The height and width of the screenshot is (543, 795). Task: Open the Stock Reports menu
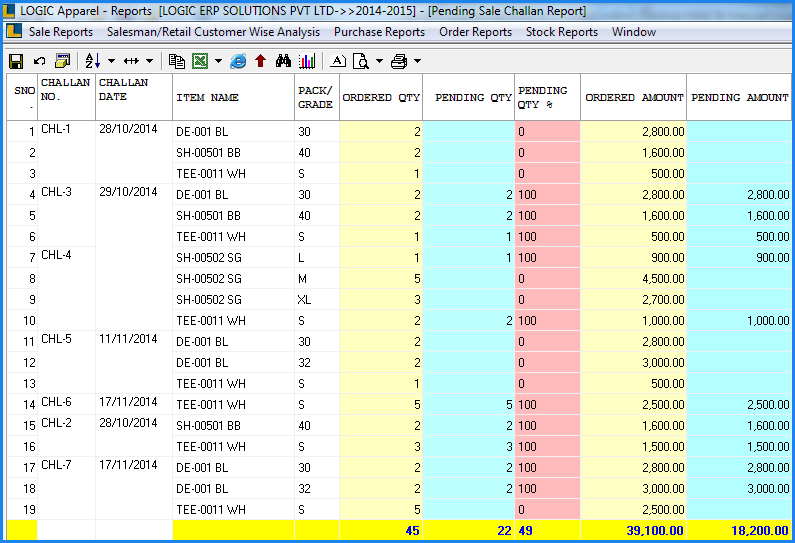(x=562, y=32)
